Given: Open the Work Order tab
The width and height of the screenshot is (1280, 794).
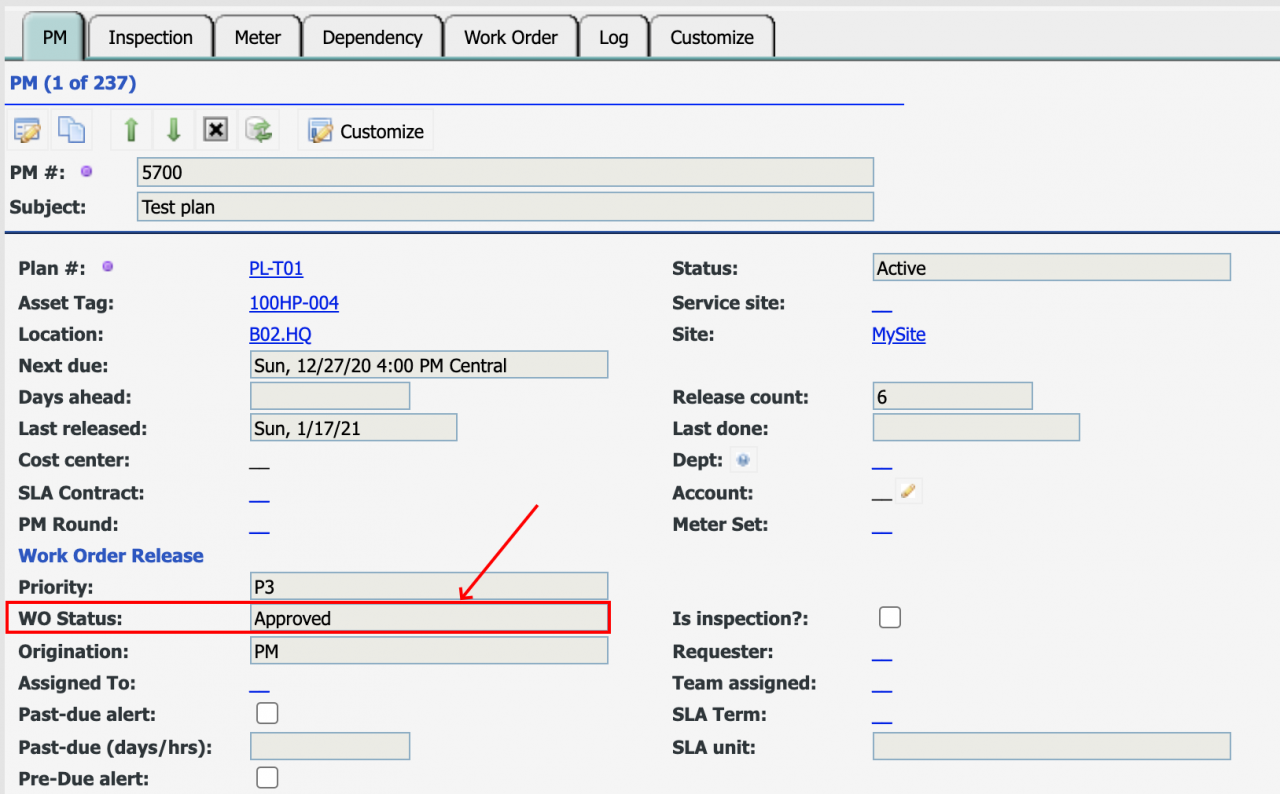Looking at the screenshot, I should pos(510,38).
